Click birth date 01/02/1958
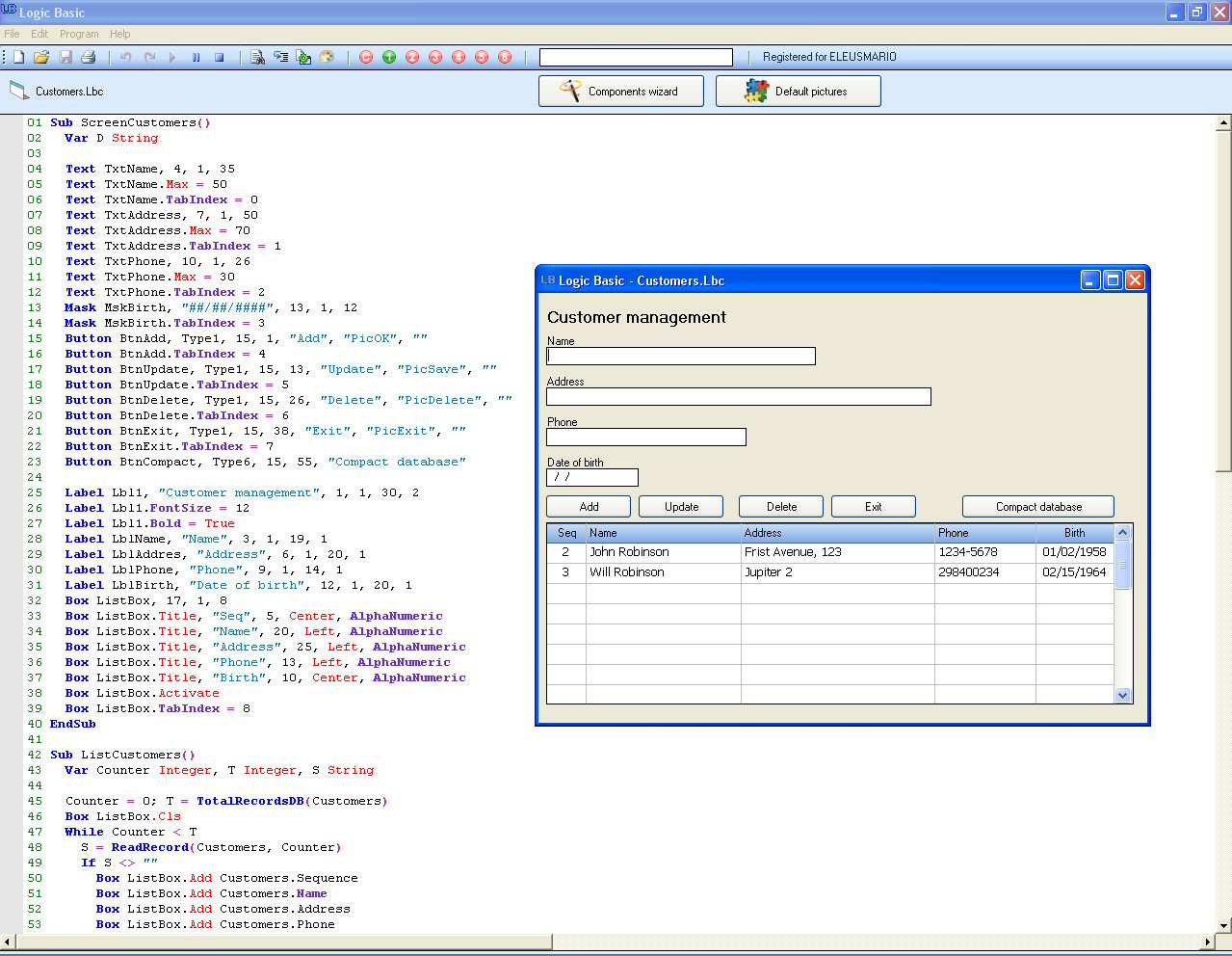The width and height of the screenshot is (1232, 956). [1075, 552]
